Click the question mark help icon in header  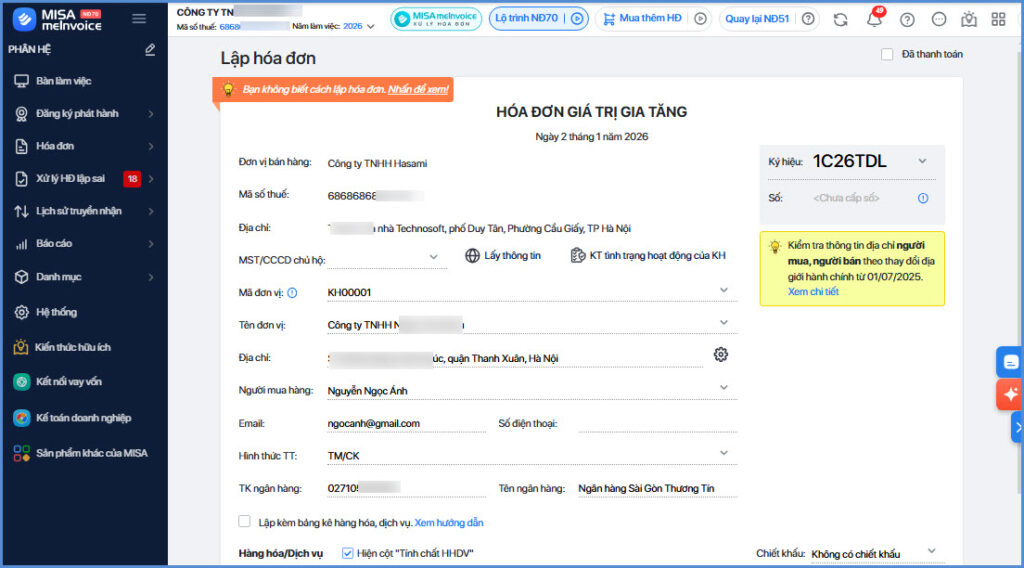point(907,20)
